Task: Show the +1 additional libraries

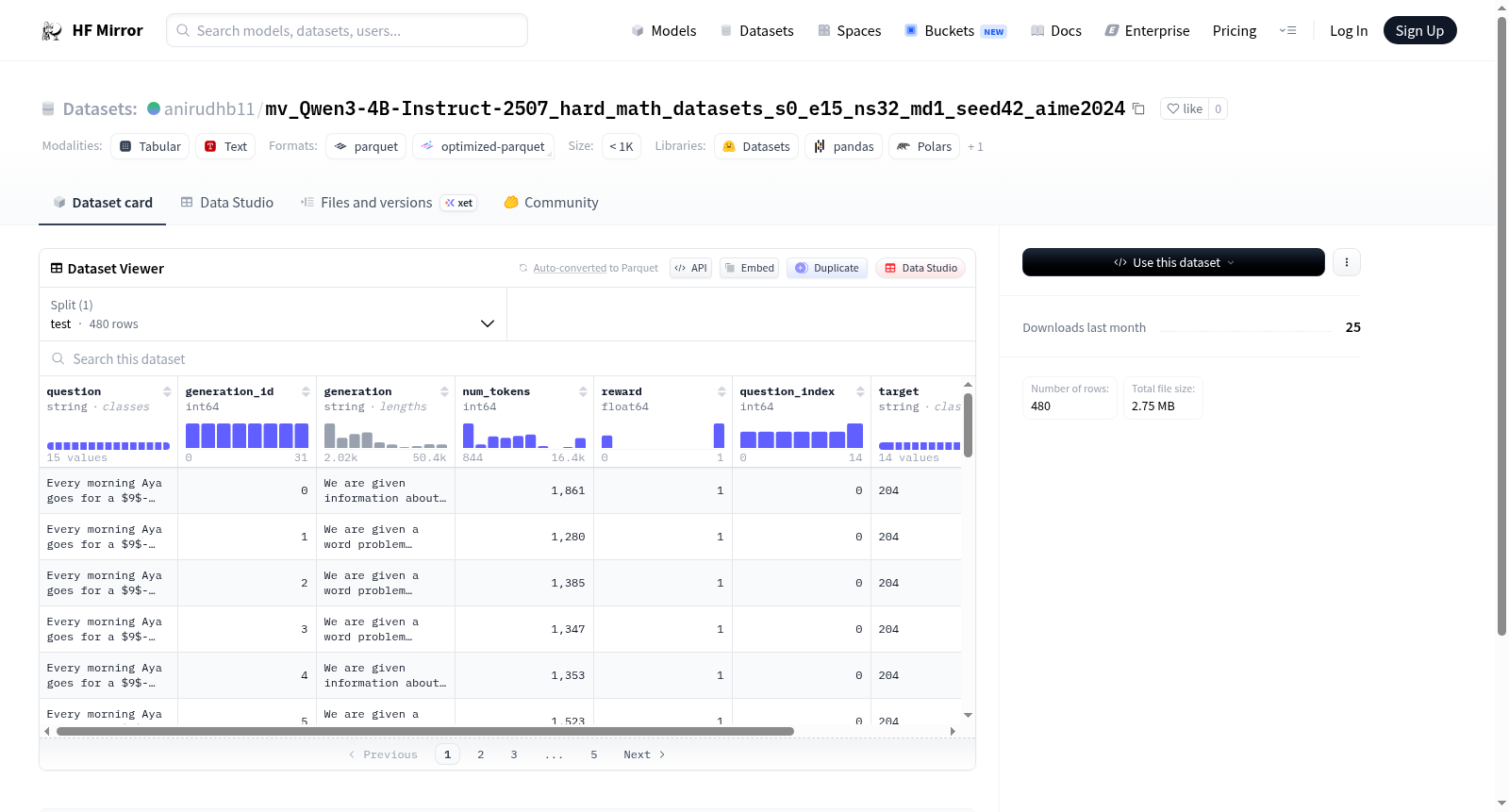Action: [975, 147]
